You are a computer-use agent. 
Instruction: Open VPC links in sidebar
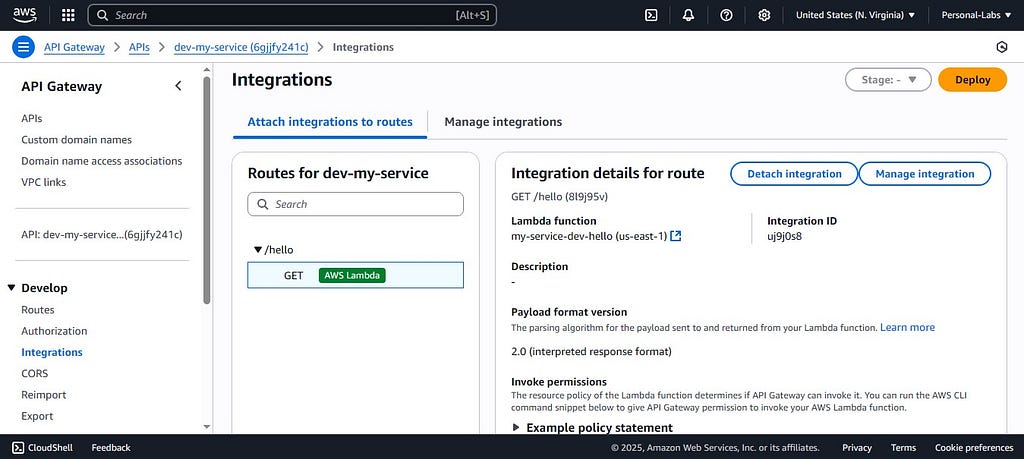[44, 182]
